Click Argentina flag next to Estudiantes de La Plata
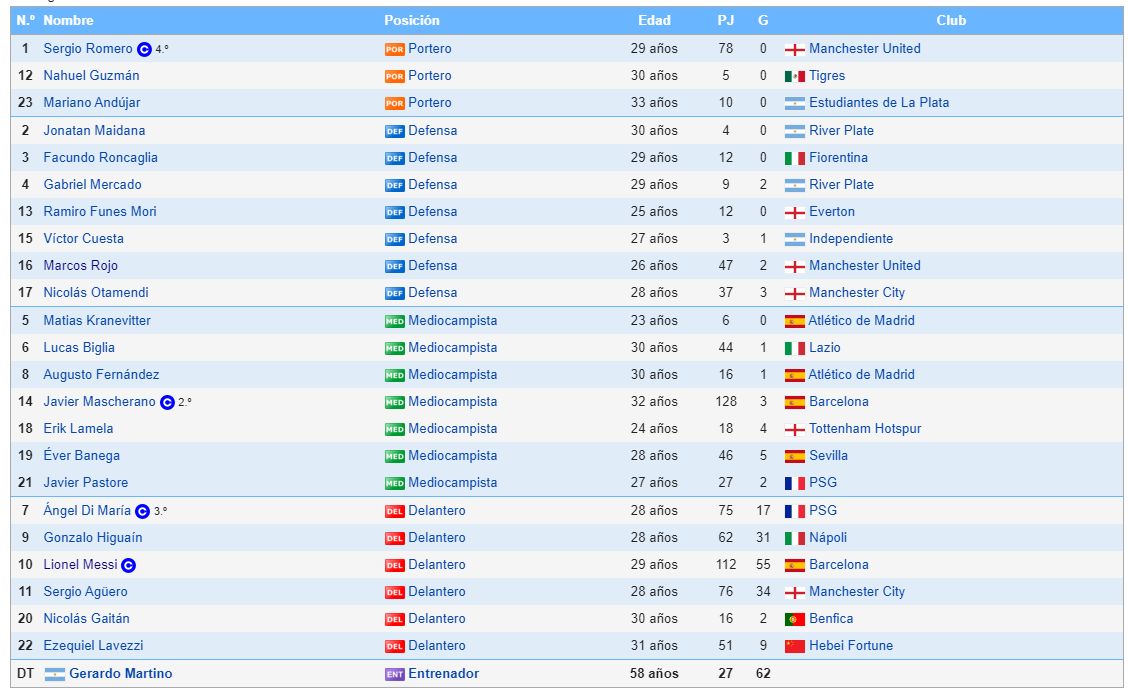1129x696 pixels. [x=794, y=104]
